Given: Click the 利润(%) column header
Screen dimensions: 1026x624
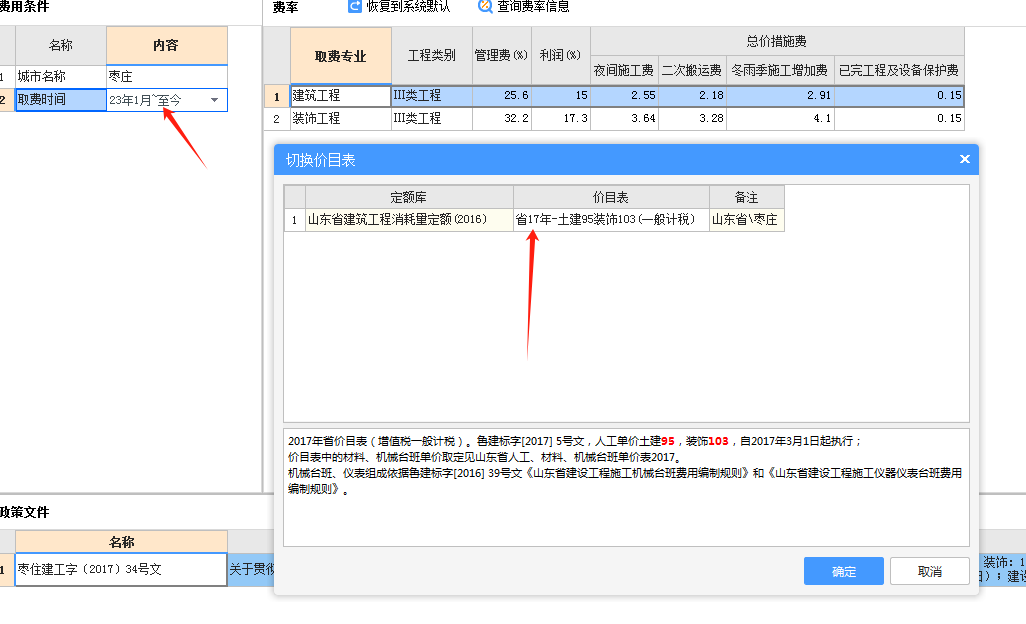Looking at the screenshot, I should pyautogui.click(x=560, y=56).
